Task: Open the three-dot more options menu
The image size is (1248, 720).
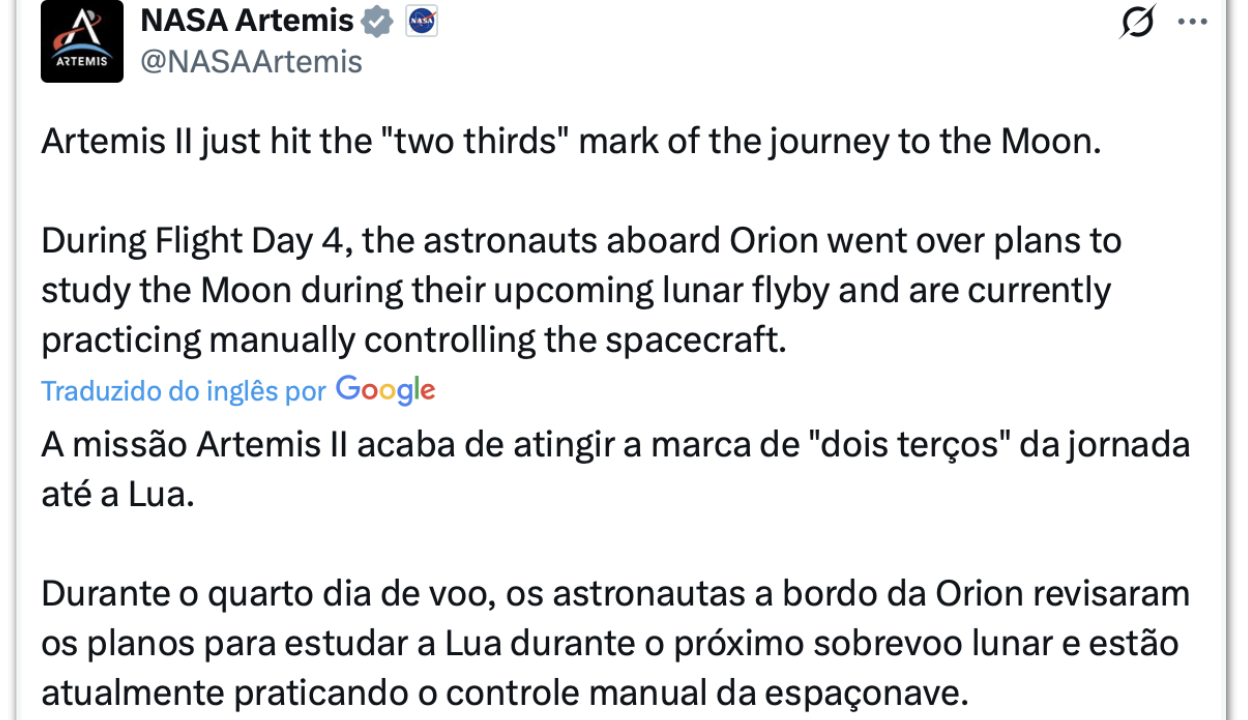Action: point(1192,21)
